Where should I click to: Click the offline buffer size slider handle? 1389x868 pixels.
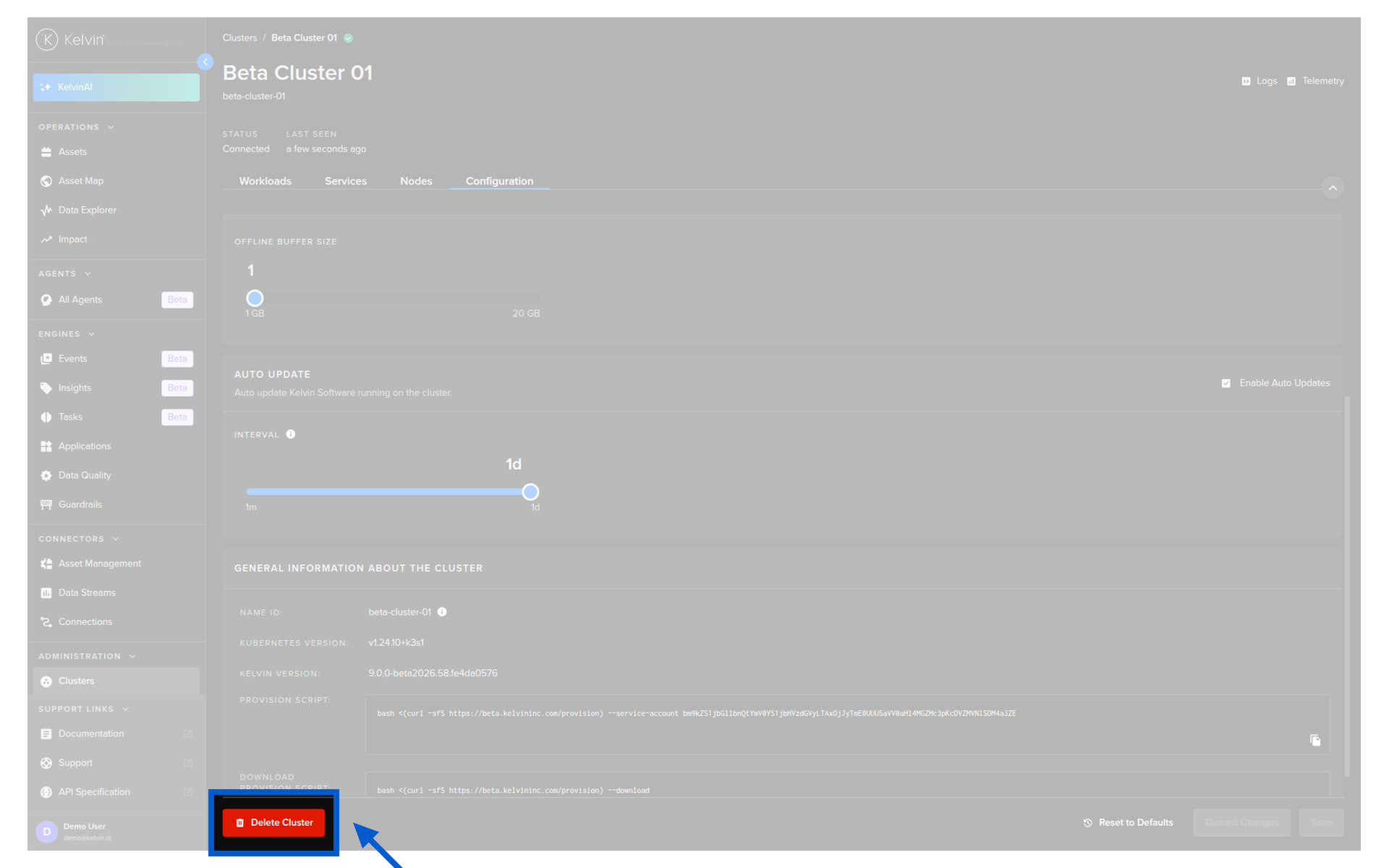pos(255,298)
